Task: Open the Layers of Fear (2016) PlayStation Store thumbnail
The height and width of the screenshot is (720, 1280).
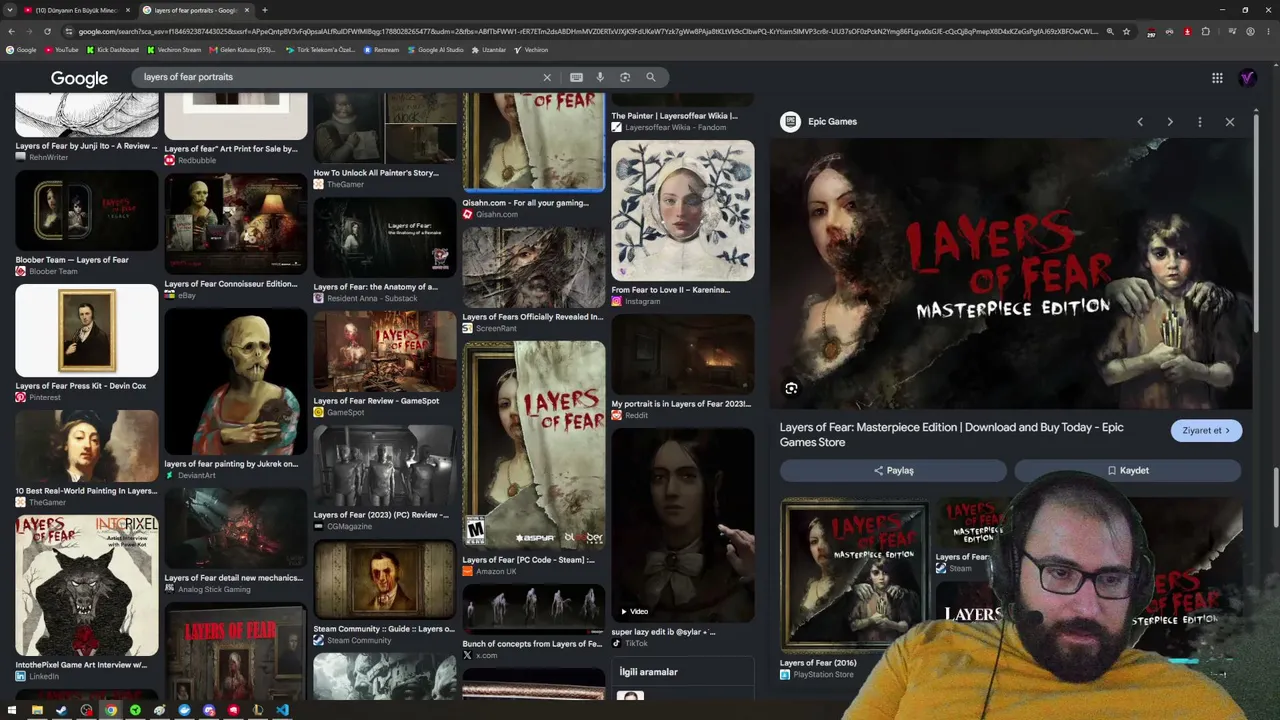Action: click(x=854, y=577)
